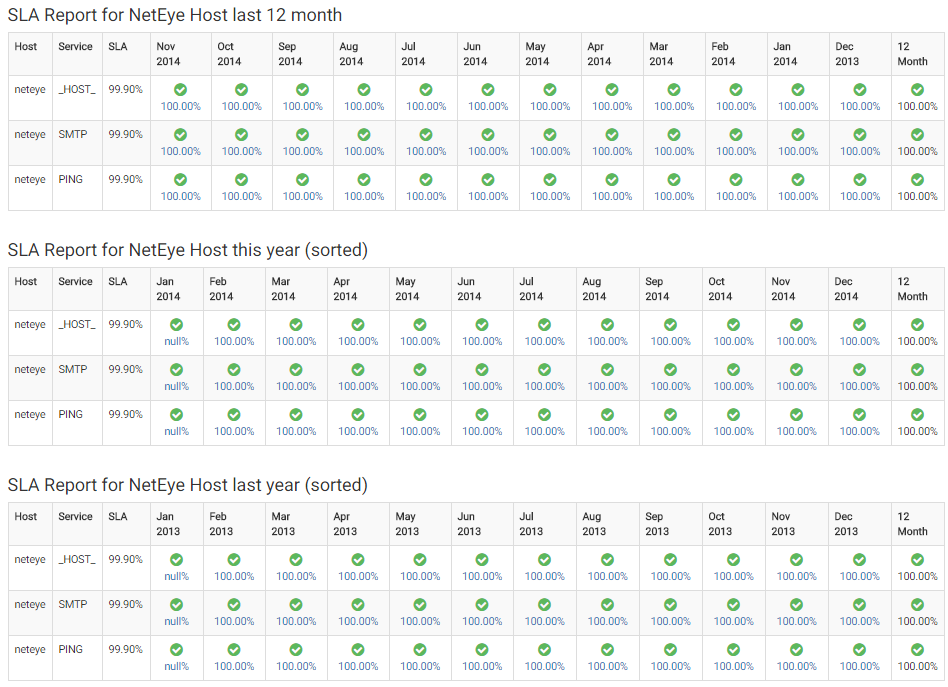Viewport: 948px width, 687px height.
Task: Click green check icon for _HOST_ Jan 2014 in this year table
Action: (x=176, y=325)
